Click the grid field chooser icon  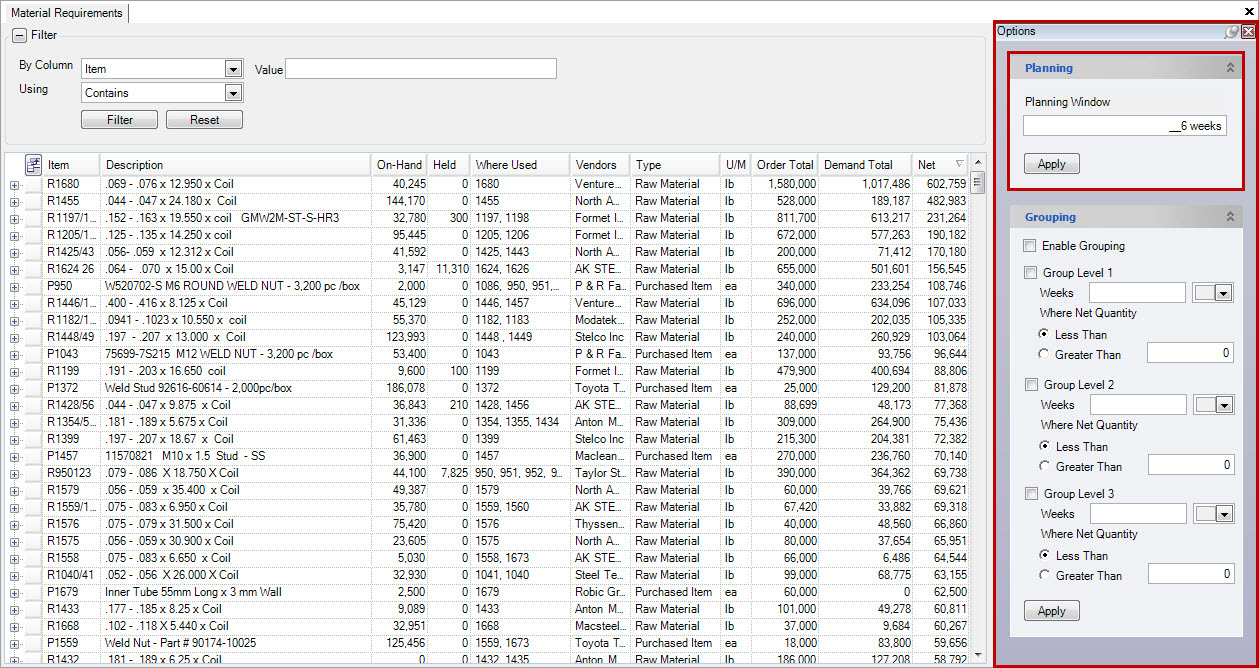click(x=33, y=165)
